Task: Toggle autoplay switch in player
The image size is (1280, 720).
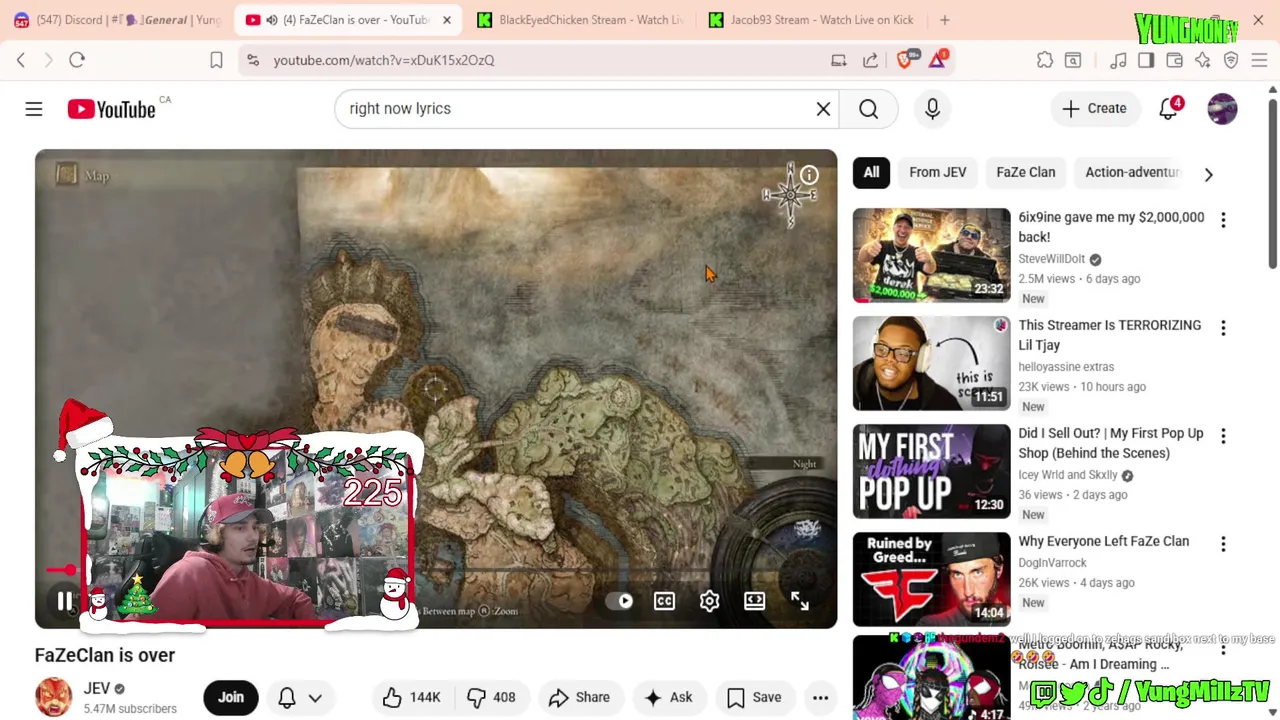Action: tap(621, 601)
